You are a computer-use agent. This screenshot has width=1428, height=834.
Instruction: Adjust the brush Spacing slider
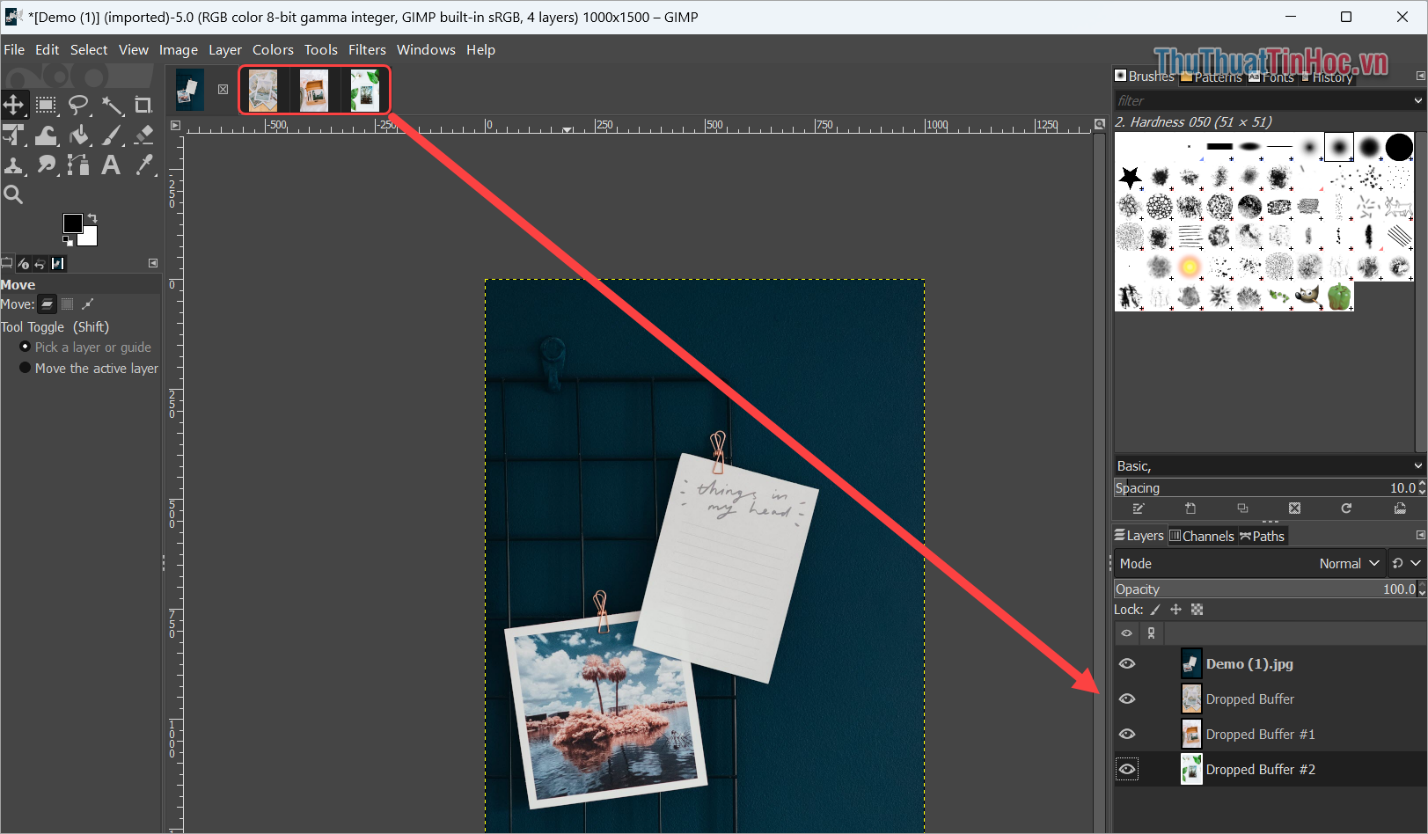1265,488
